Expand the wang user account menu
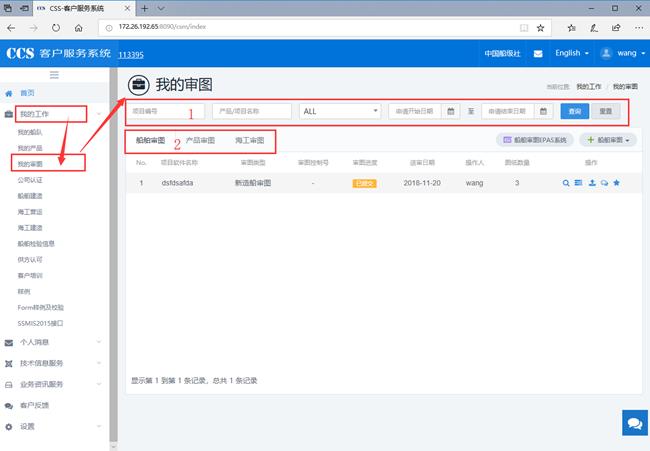This screenshot has width=650, height=451. (x=620, y=53)
